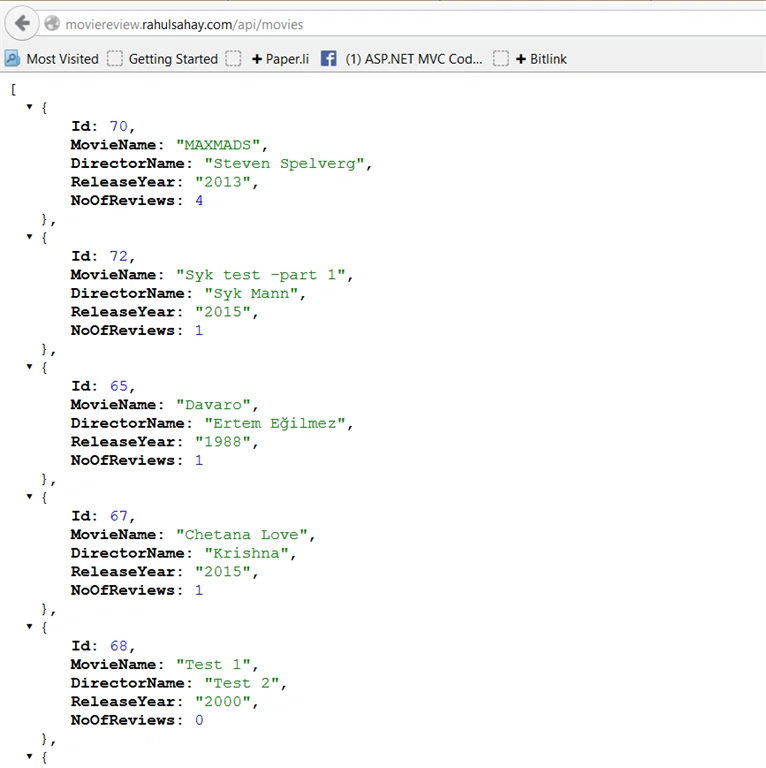Click the globe site identity icon
Screen dimensions: 766x768
52,24
